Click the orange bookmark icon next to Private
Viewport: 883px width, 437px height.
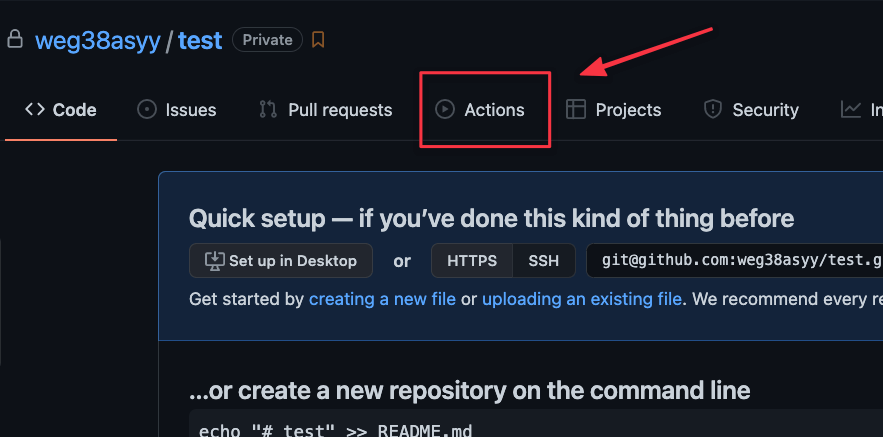pos(318,40)
